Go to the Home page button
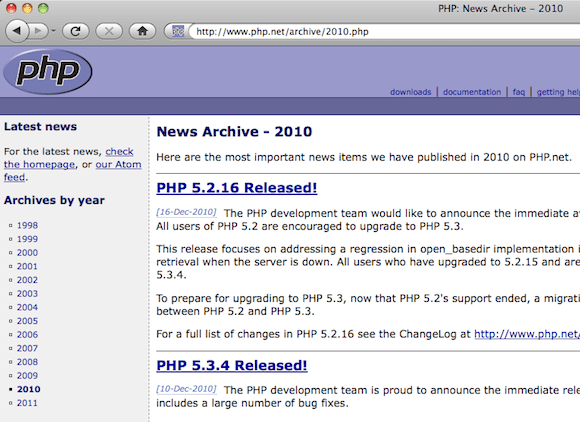This screenshot has width=580, height=422. (142, 31)
